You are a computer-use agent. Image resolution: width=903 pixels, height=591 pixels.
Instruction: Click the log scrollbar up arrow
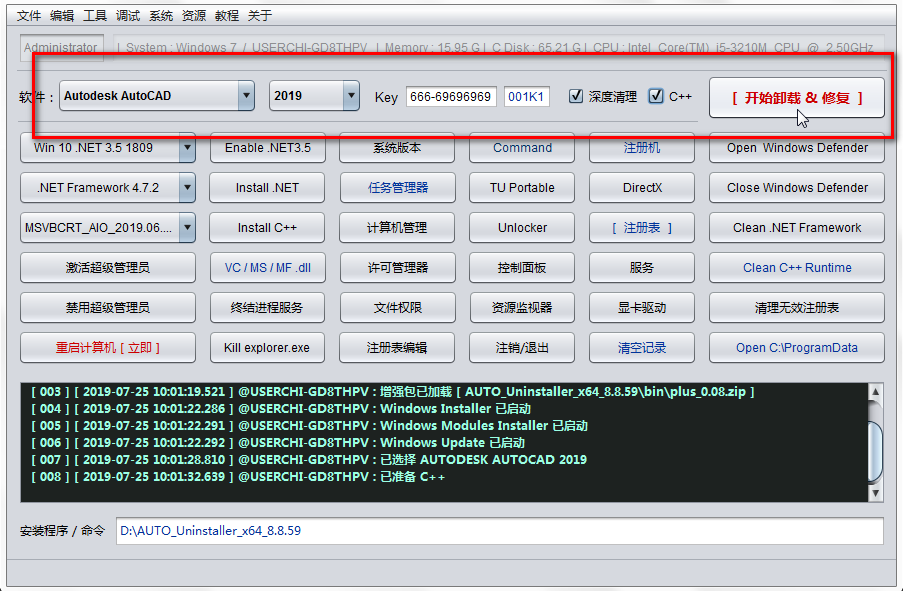[x=875, y=392]
